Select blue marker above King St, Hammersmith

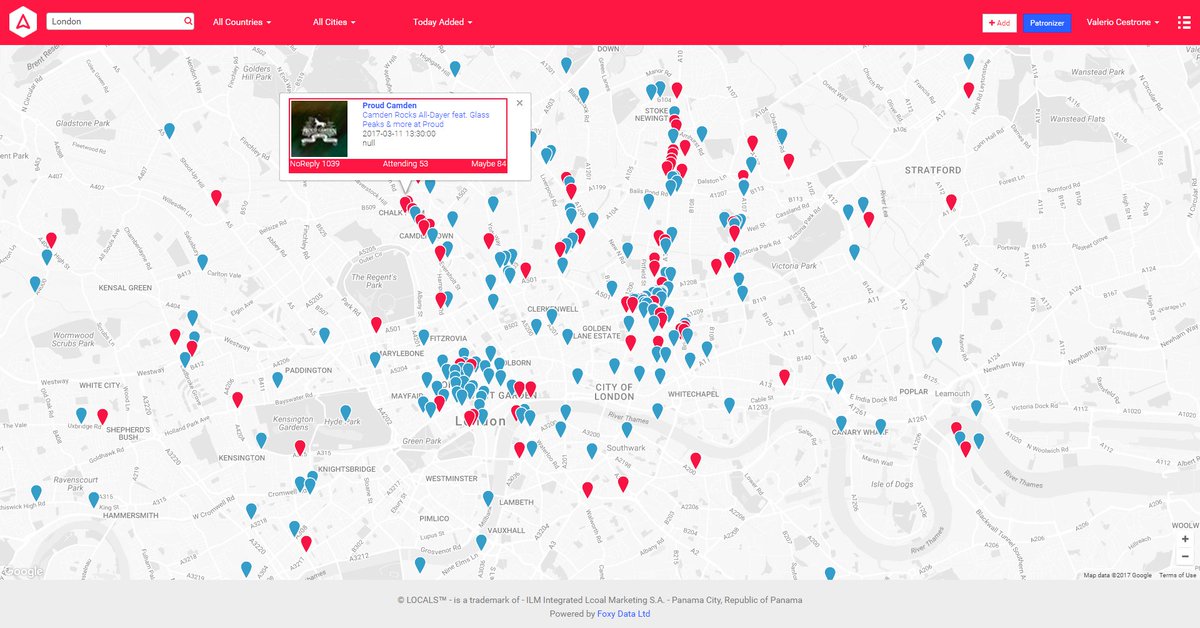point(93,499)
